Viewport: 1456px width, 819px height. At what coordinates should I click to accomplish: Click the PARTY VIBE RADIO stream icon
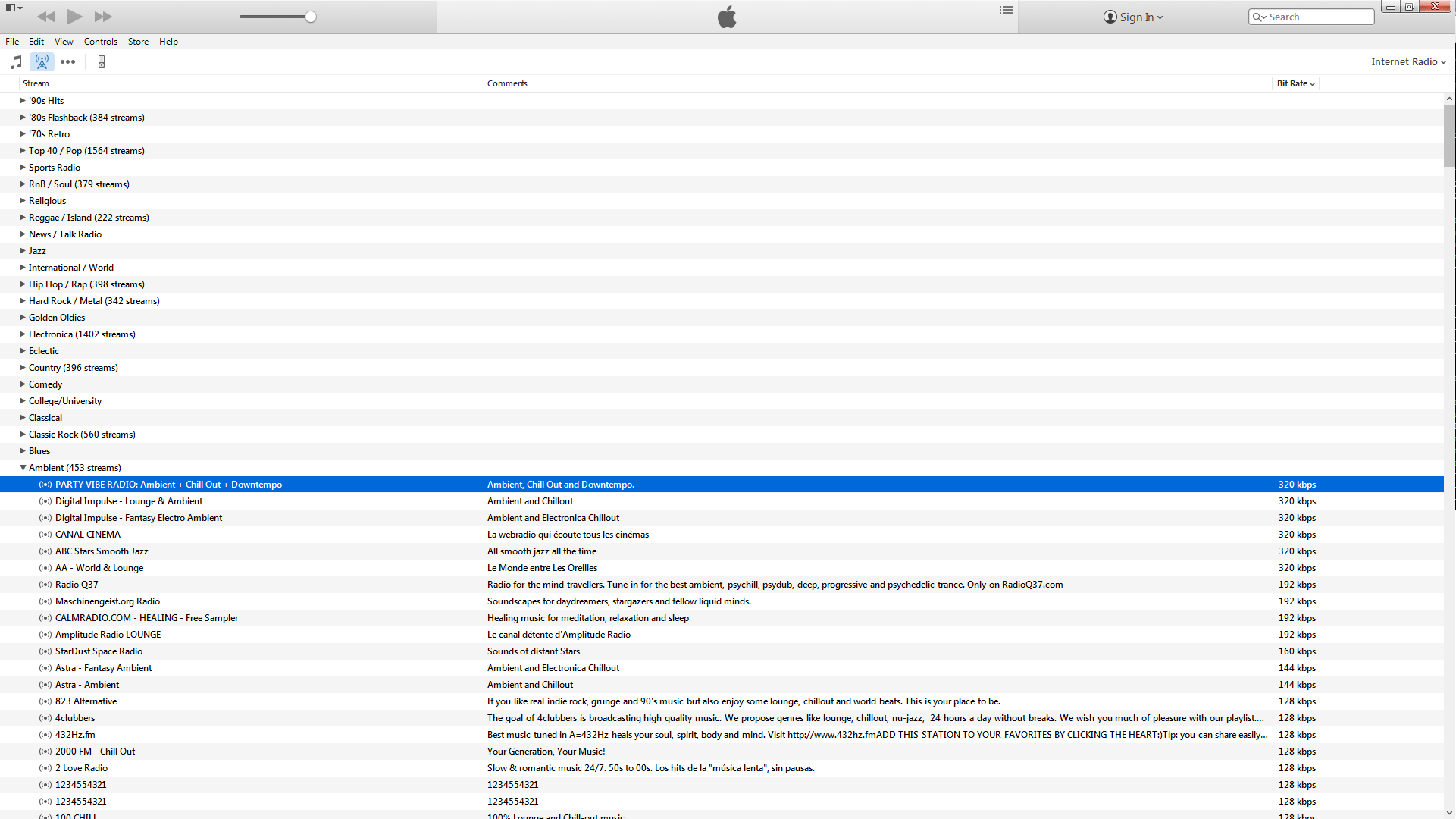coord(45,485)
